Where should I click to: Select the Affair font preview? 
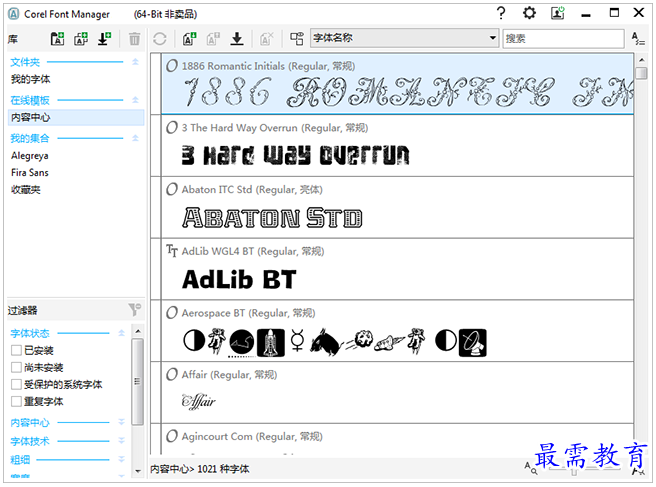pos(199,401)
